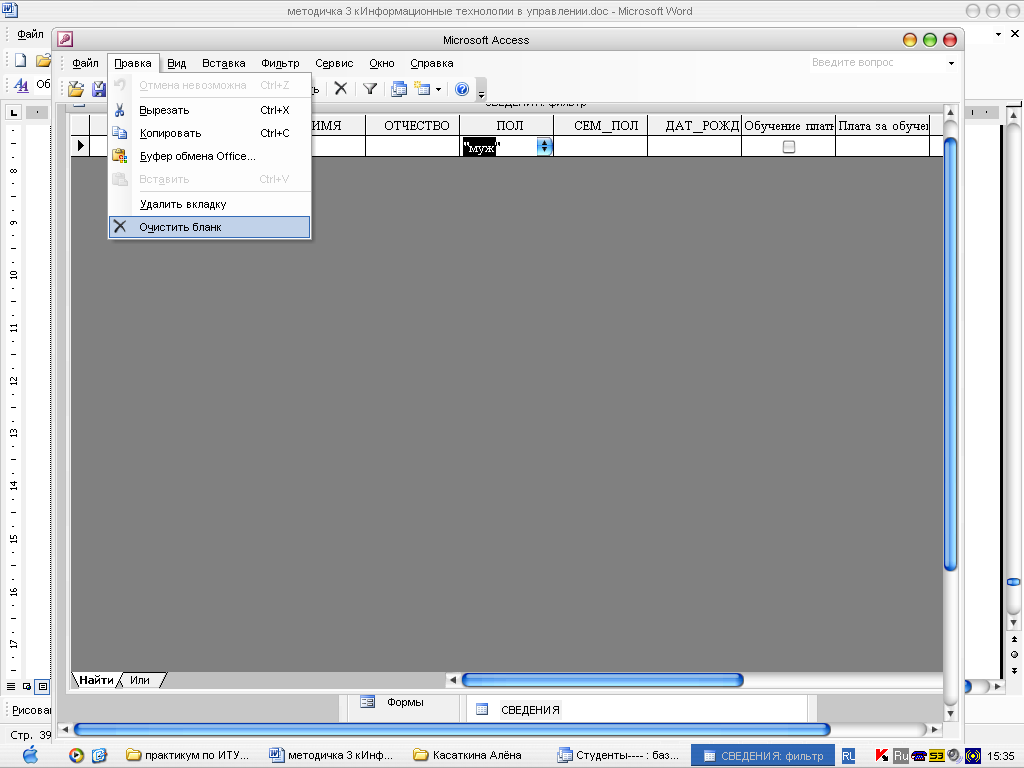
Task: Click the empty СЕМ_ПОЛ filter cell
Action: (x=601, y=146)
